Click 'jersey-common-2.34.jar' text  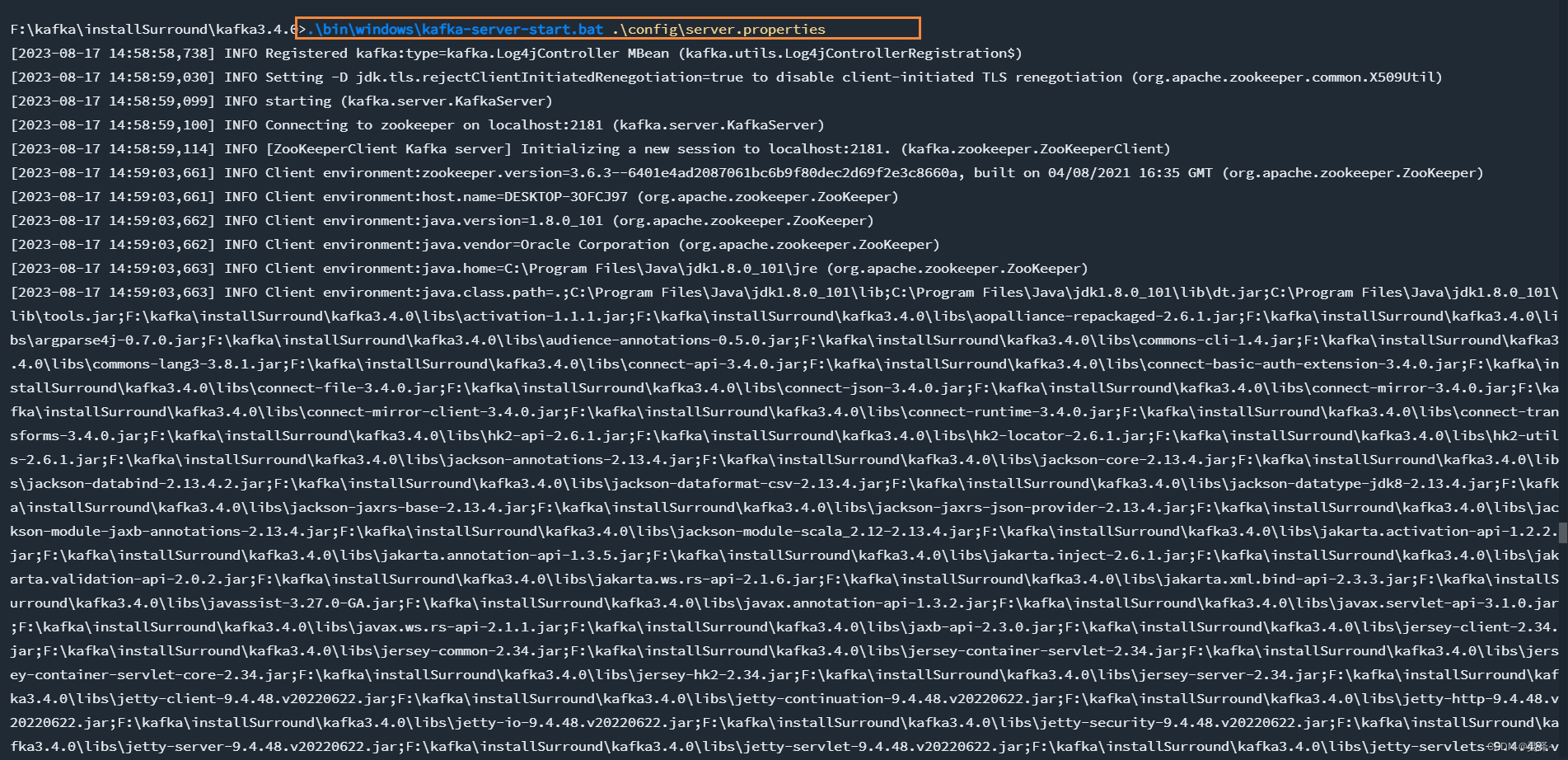point(471,651)
